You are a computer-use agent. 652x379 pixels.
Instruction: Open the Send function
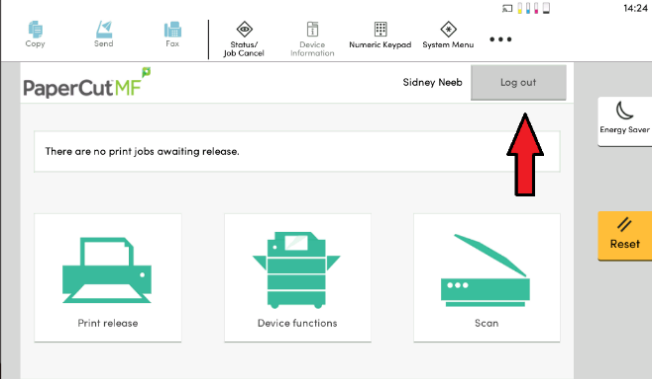click(x=104, y=34)
